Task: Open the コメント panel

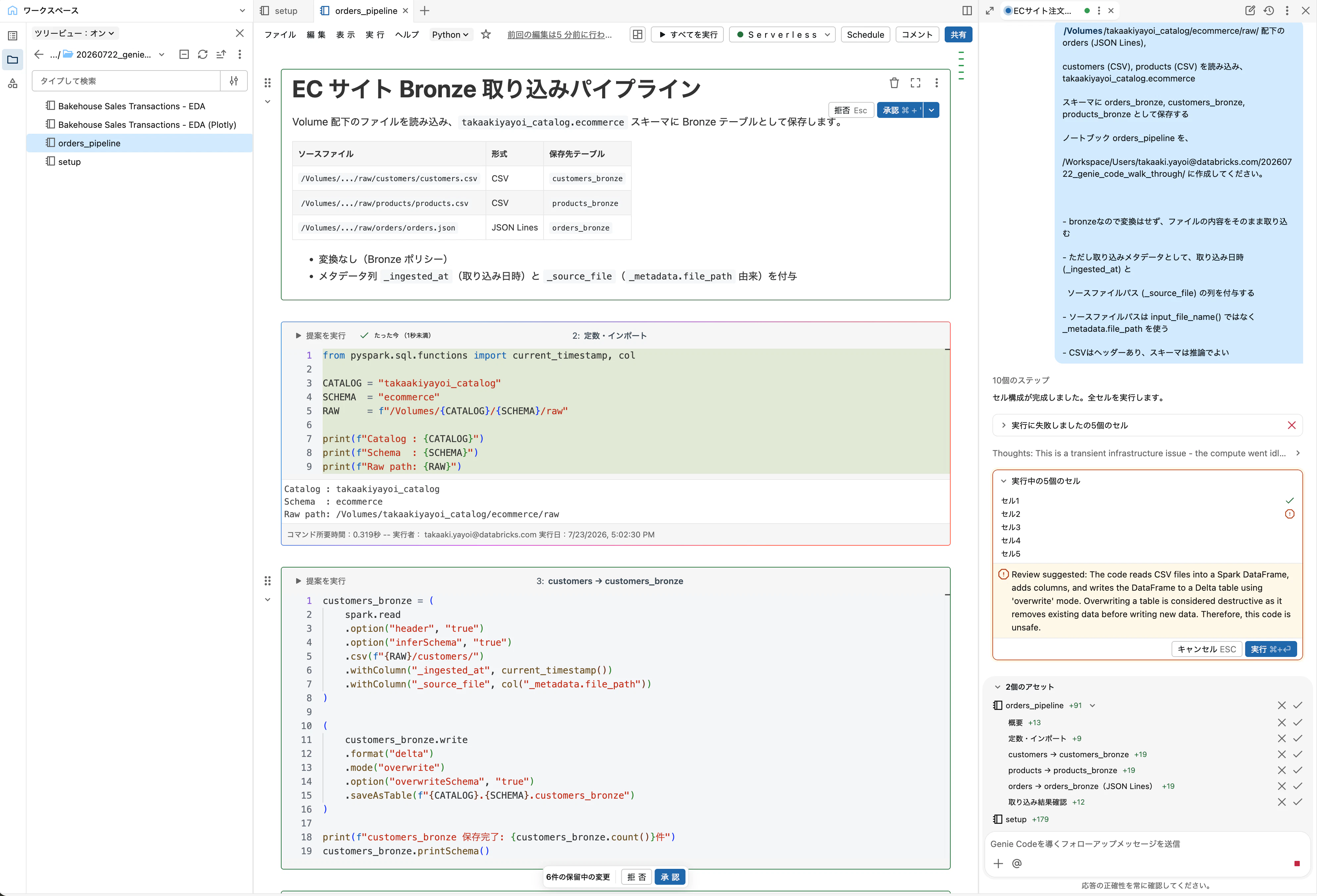Action: [x=917, y=34]
